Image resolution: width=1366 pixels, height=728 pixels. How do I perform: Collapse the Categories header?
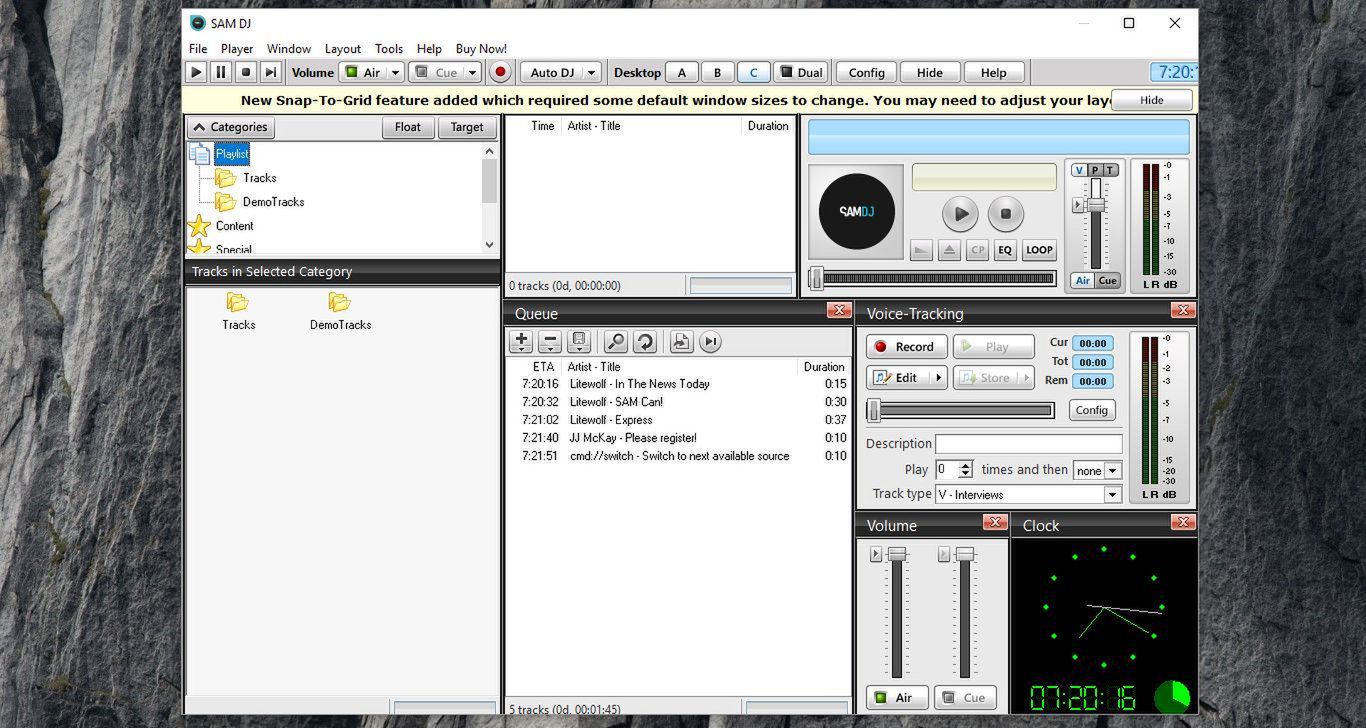(x=230, y=127)
